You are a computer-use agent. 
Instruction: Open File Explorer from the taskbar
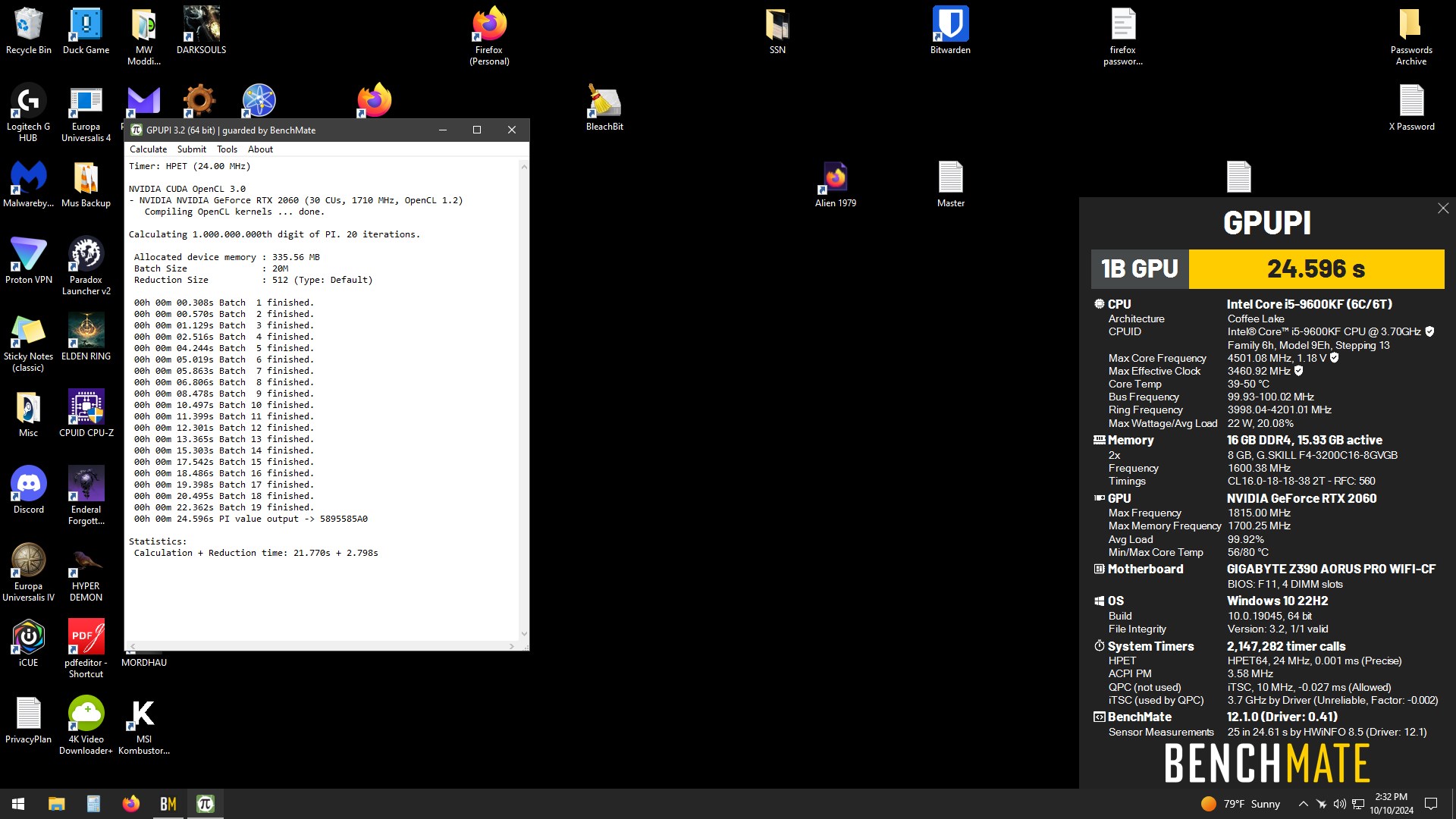(56, 804)
